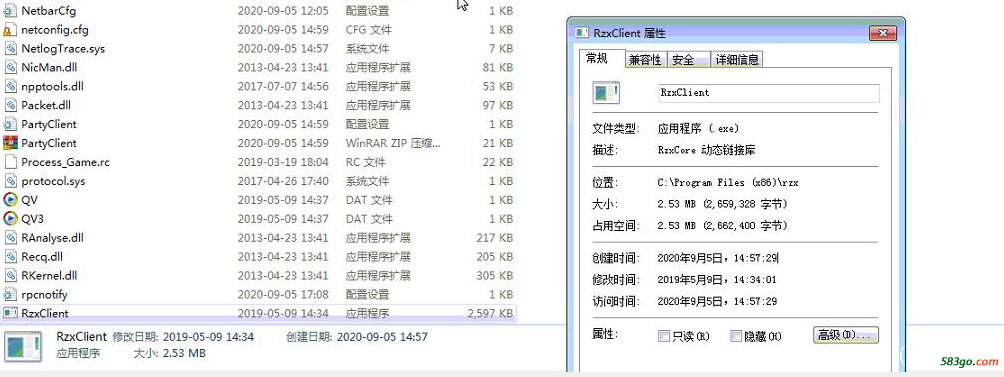
Task: Select the NetbarCfg file icon
Action: [10, 11]
